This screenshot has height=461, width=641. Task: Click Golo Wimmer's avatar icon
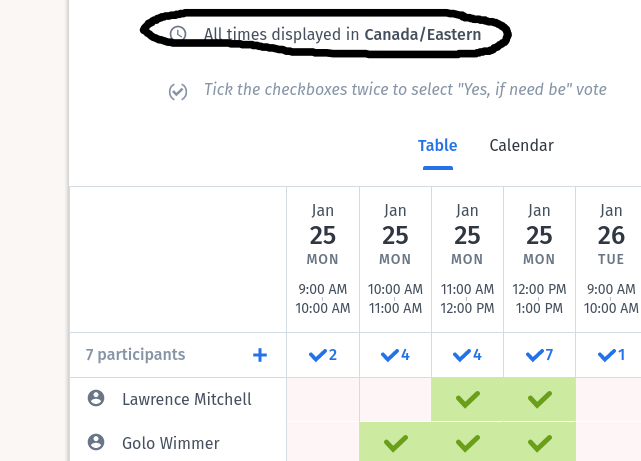[x=96, y=442]
